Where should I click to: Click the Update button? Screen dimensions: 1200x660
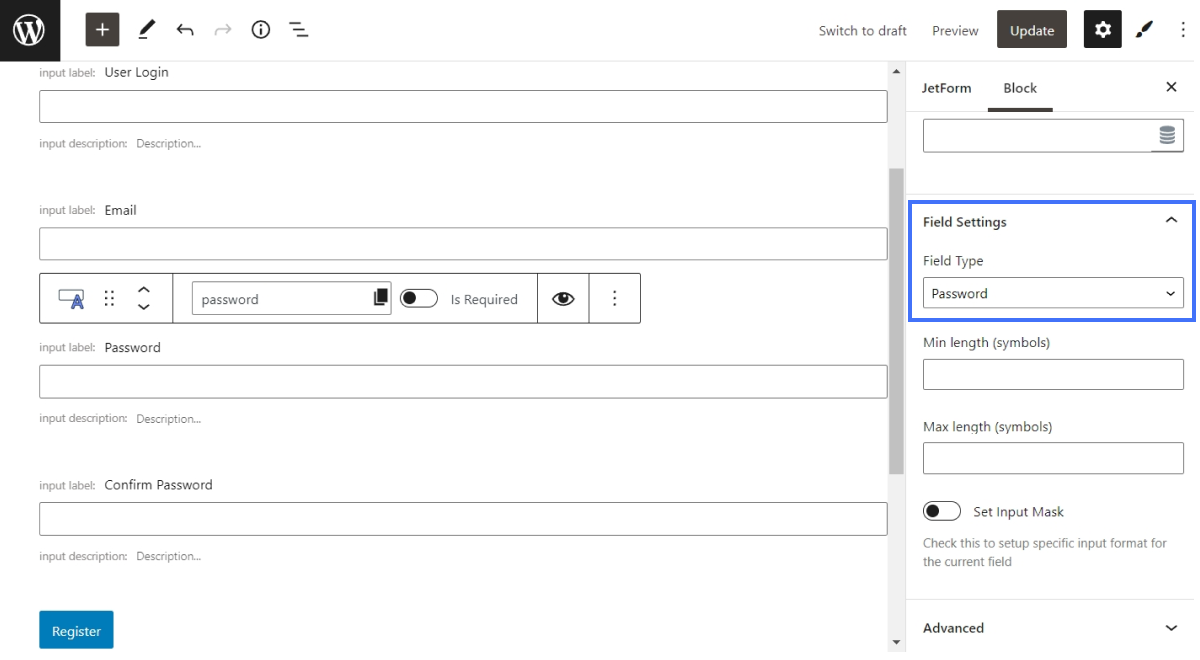1031,29
